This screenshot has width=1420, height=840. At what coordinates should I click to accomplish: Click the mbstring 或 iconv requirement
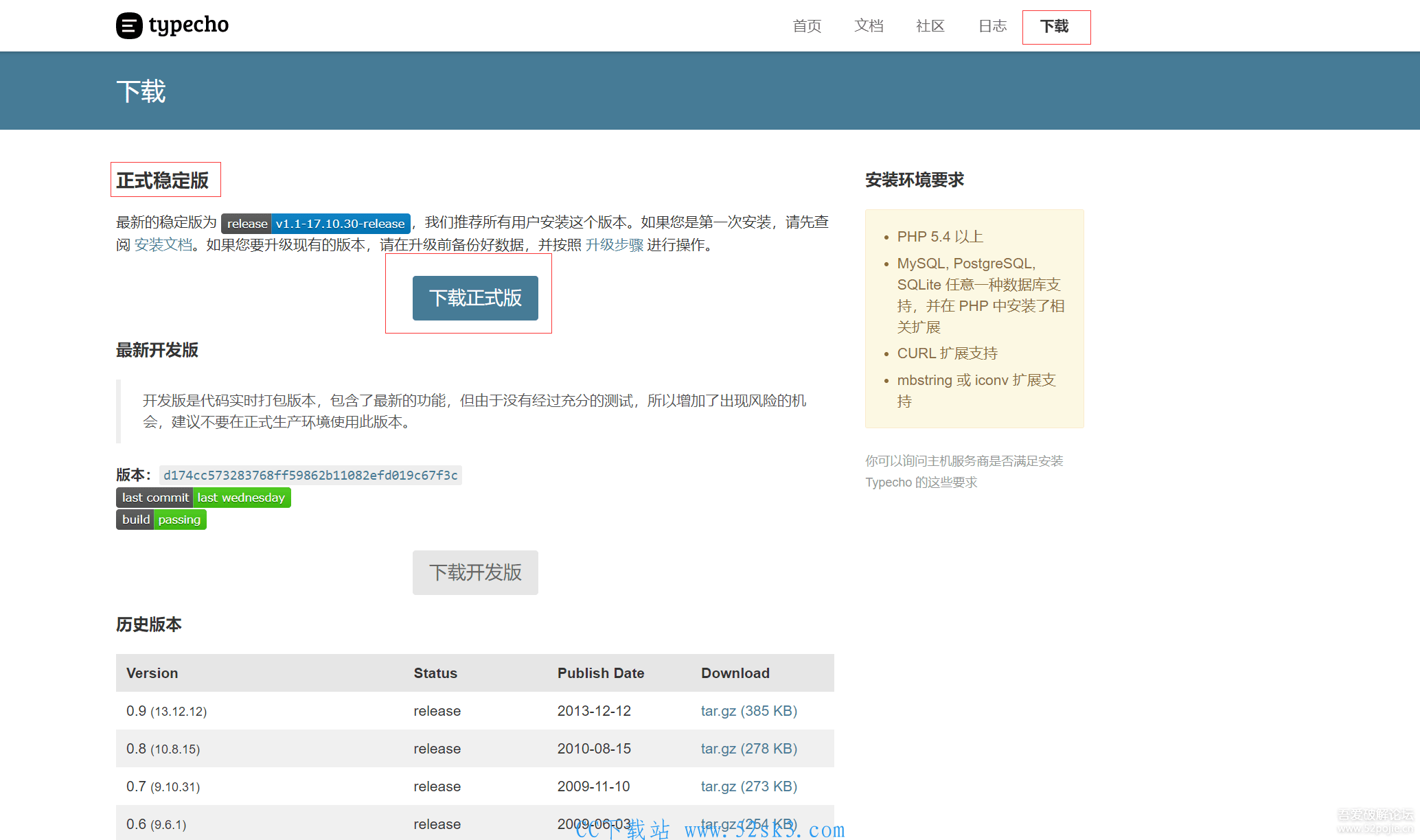(x=976, y=390)
